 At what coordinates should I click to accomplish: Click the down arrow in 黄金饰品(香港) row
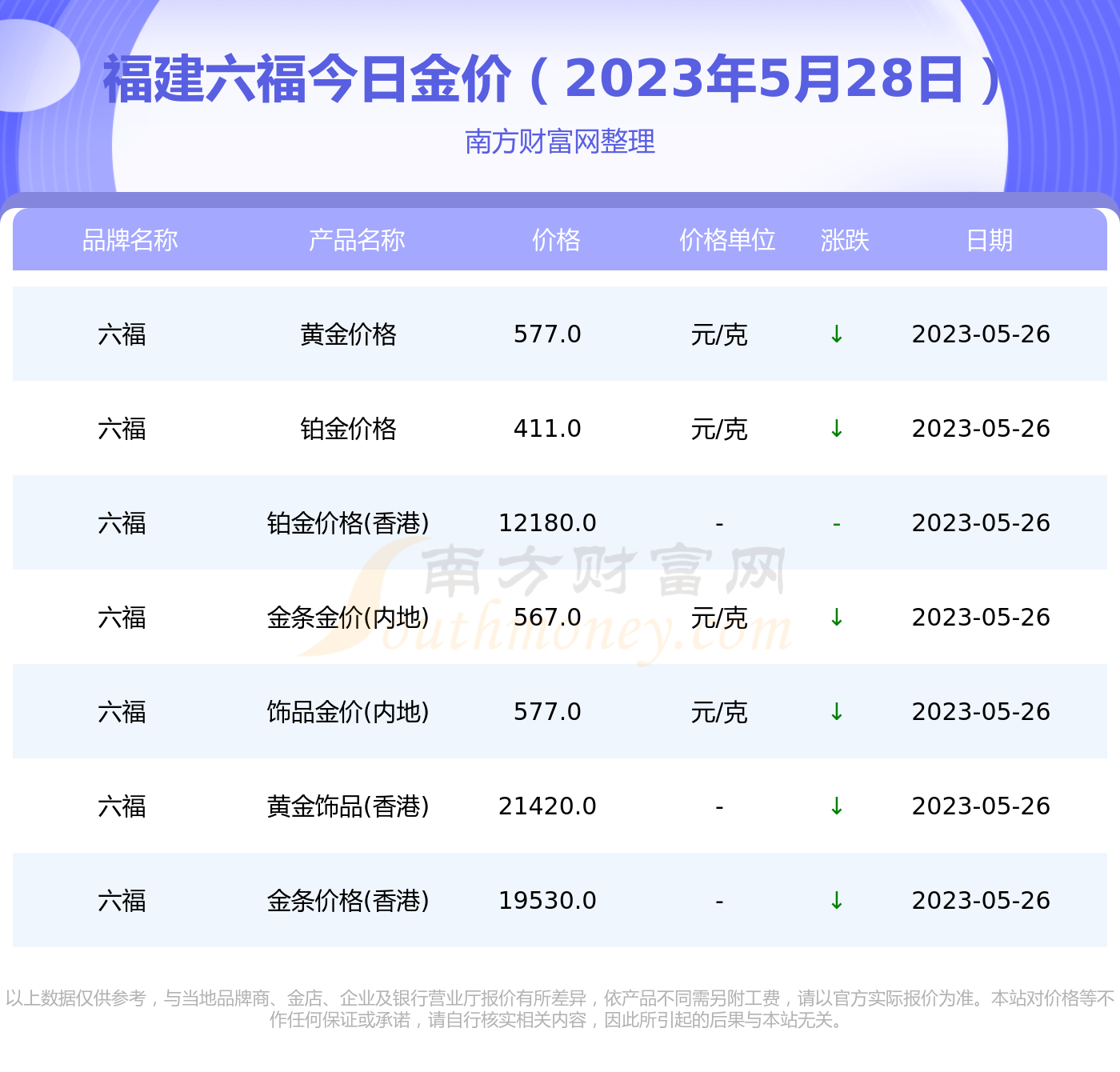[837, 806]
